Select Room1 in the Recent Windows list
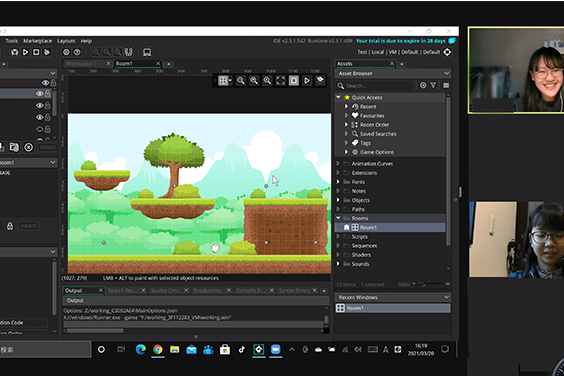The width and height of the screenshot is (564, 376). click(x=393, y=308)
